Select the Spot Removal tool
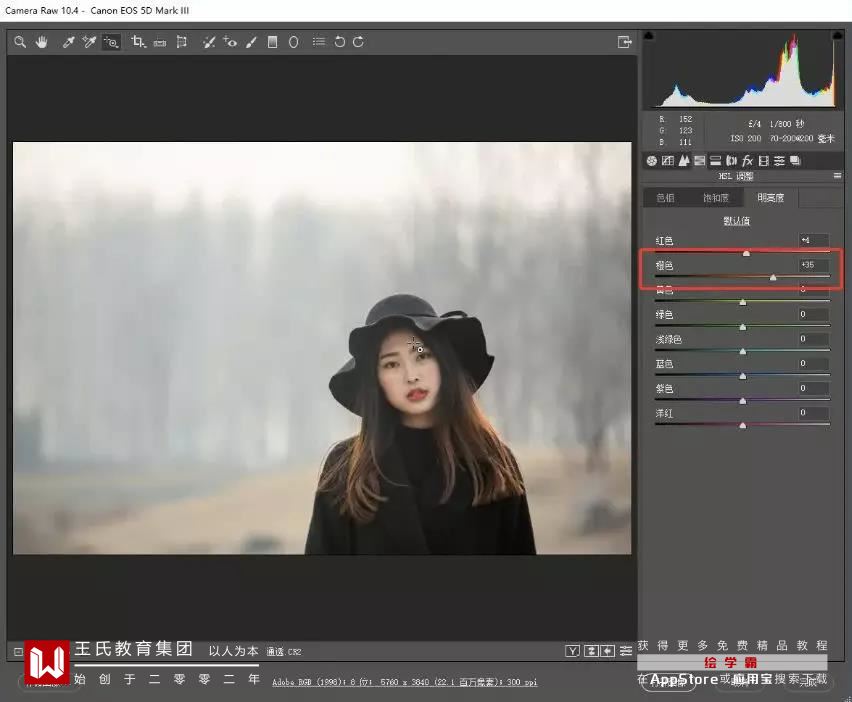Image resolution: width=852 pixels, height=702 pixels. click(209, 42)
